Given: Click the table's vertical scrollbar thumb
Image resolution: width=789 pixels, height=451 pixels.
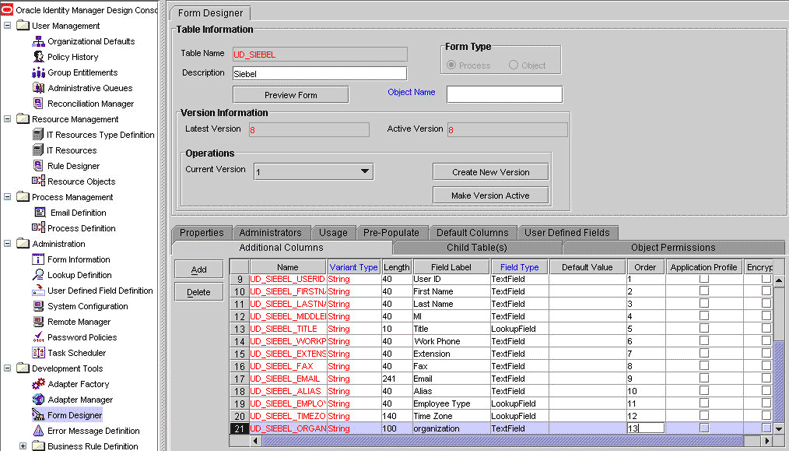Looking at the screenshot, I should point(778,383).
